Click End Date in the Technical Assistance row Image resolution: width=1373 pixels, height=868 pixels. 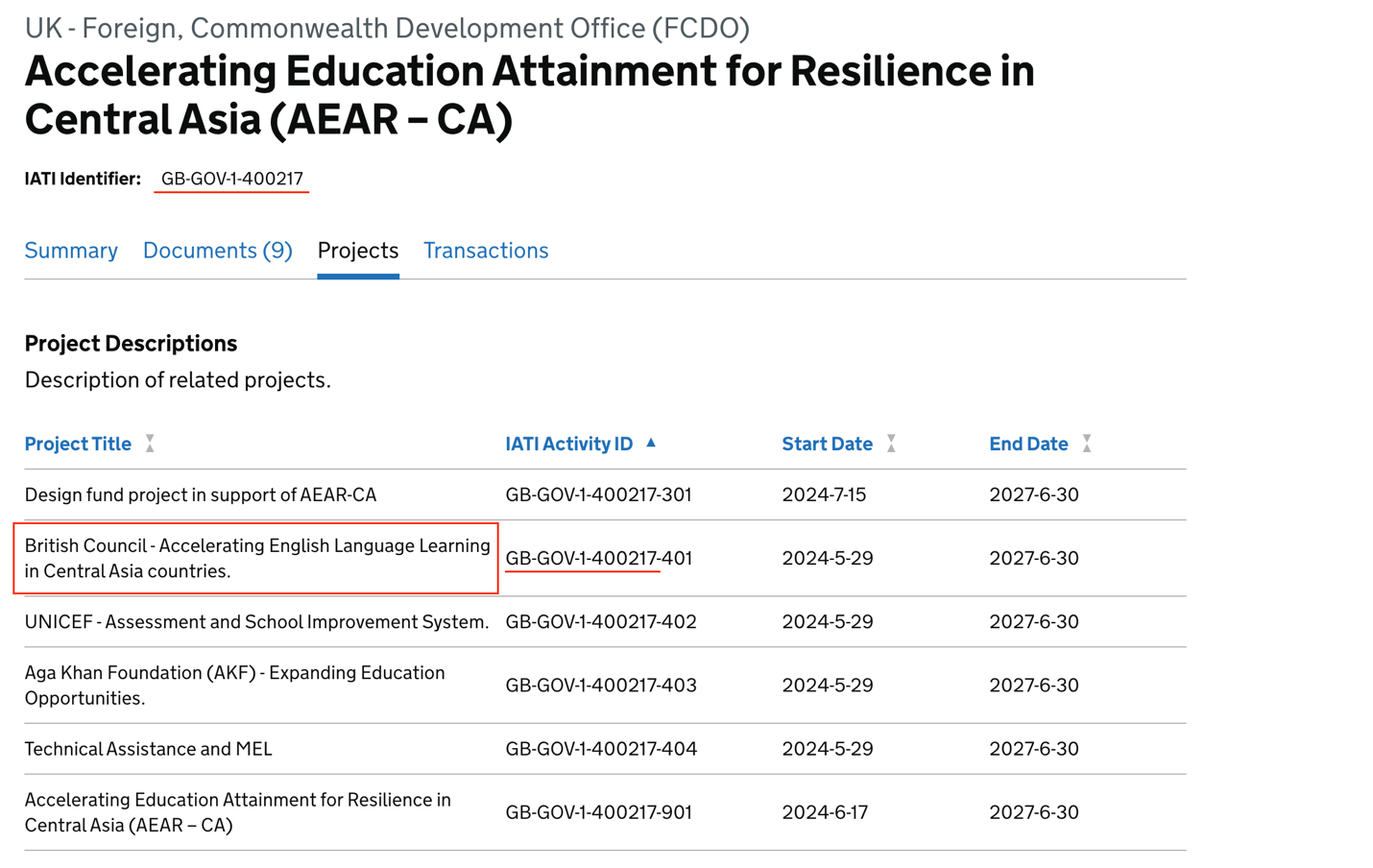(x=1034, y=748)
